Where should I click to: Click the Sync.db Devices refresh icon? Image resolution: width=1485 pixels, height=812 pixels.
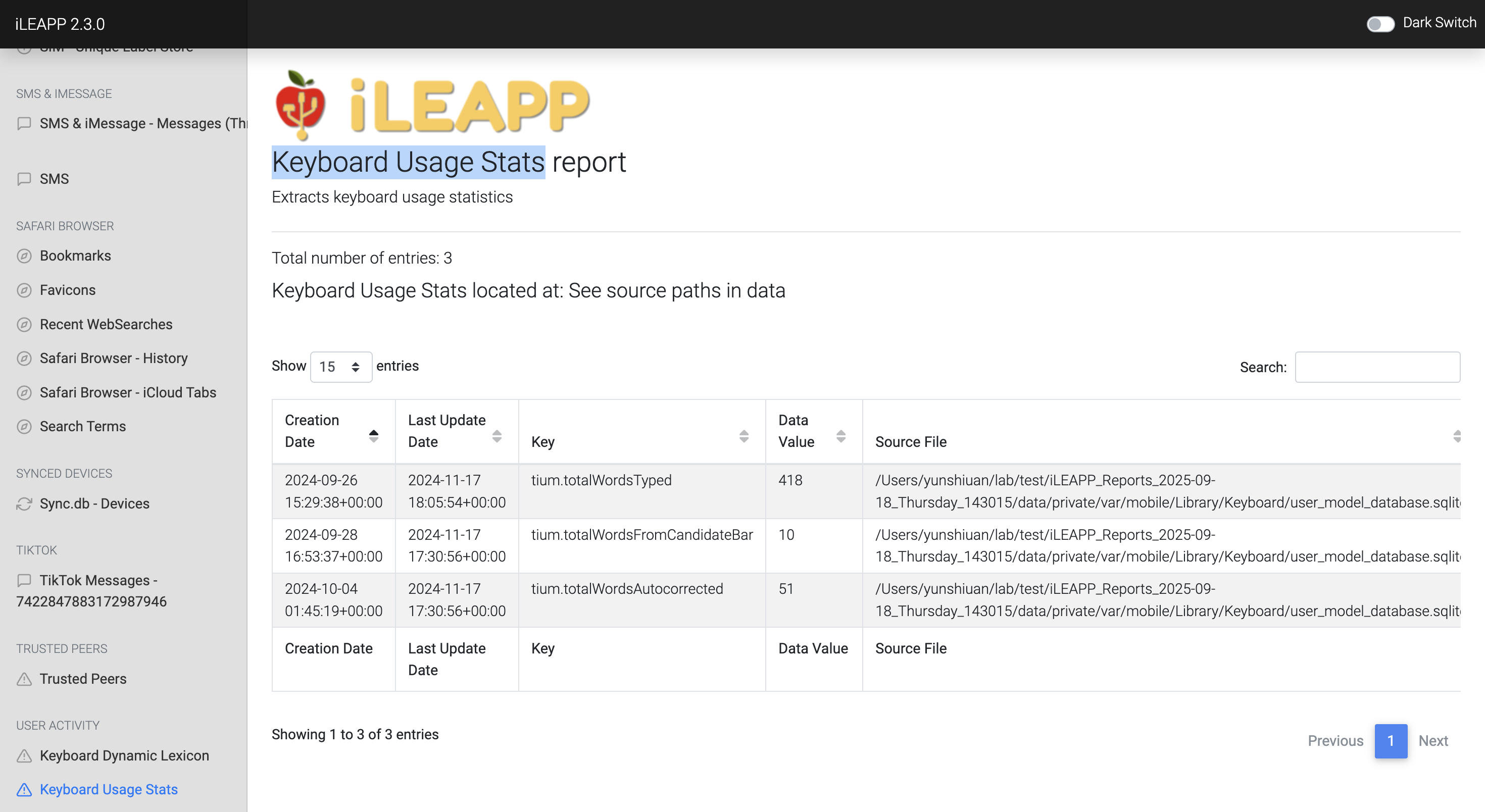point(24,503)
